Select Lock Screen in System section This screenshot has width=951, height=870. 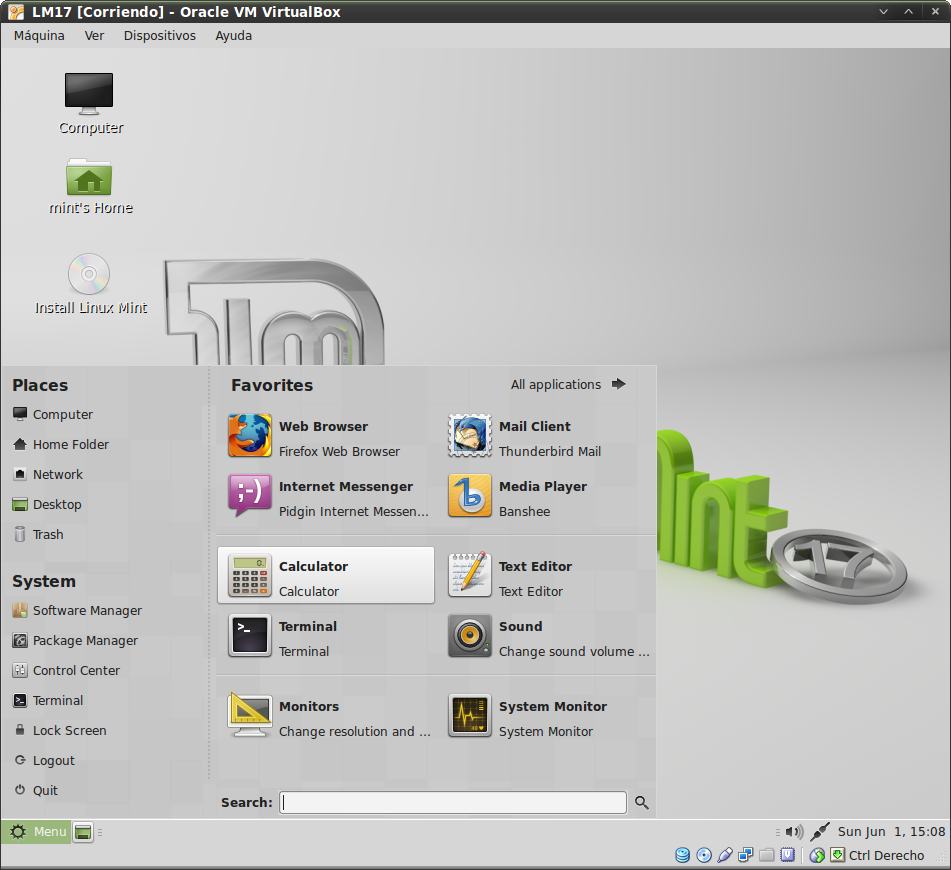(69, 730)
